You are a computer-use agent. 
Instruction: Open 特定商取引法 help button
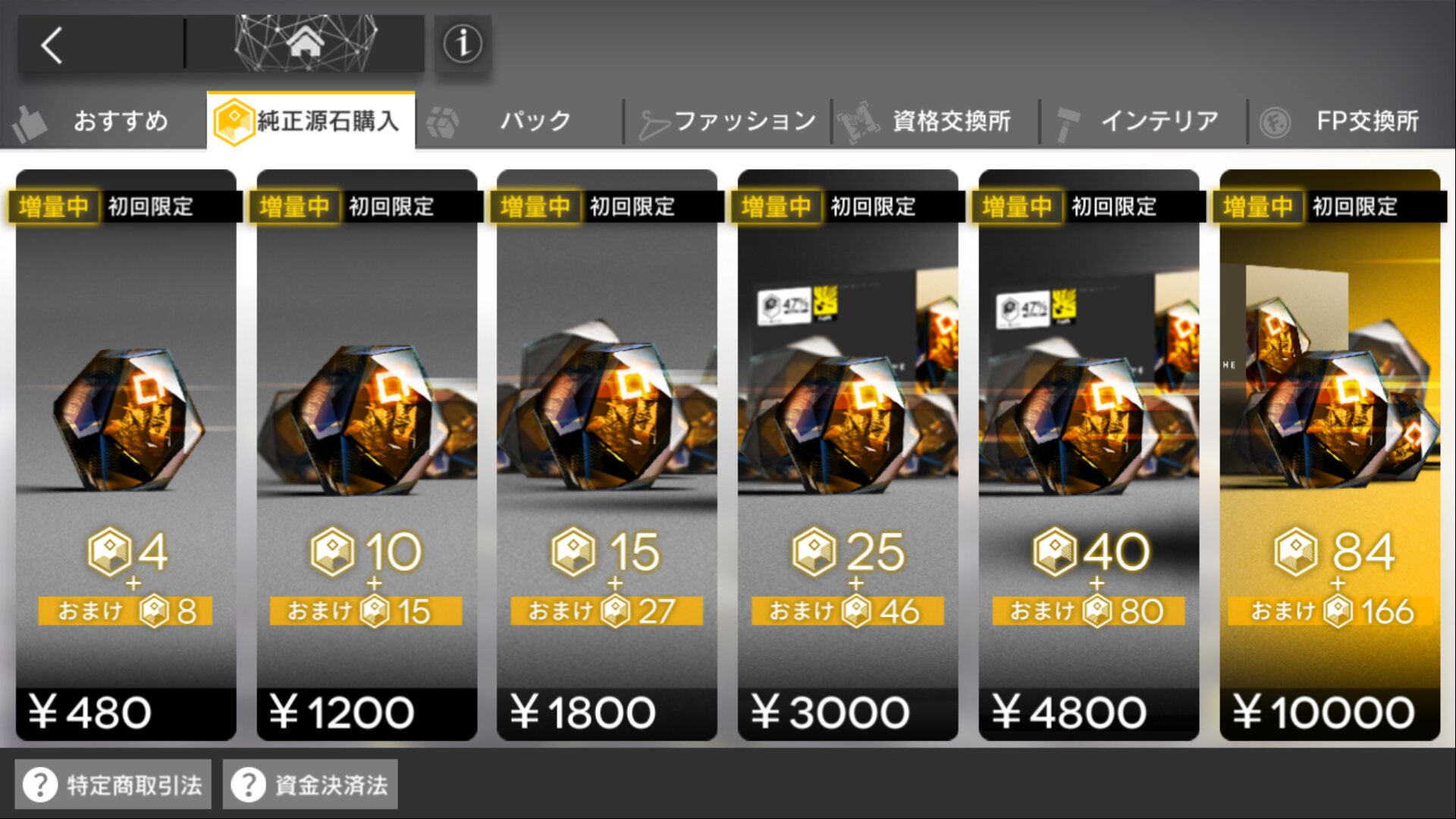113,784
